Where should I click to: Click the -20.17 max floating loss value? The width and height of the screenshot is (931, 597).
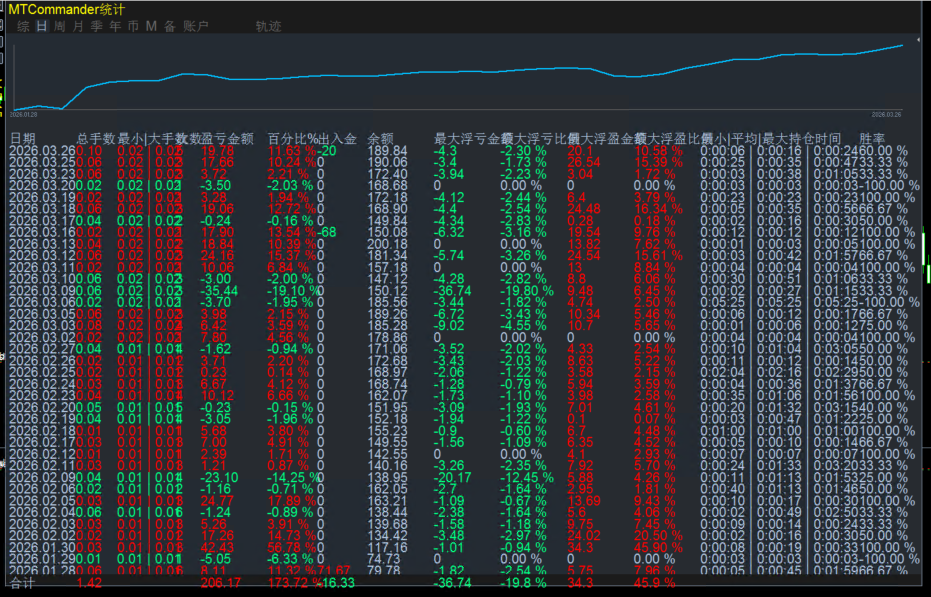click(x=452, y=477)
